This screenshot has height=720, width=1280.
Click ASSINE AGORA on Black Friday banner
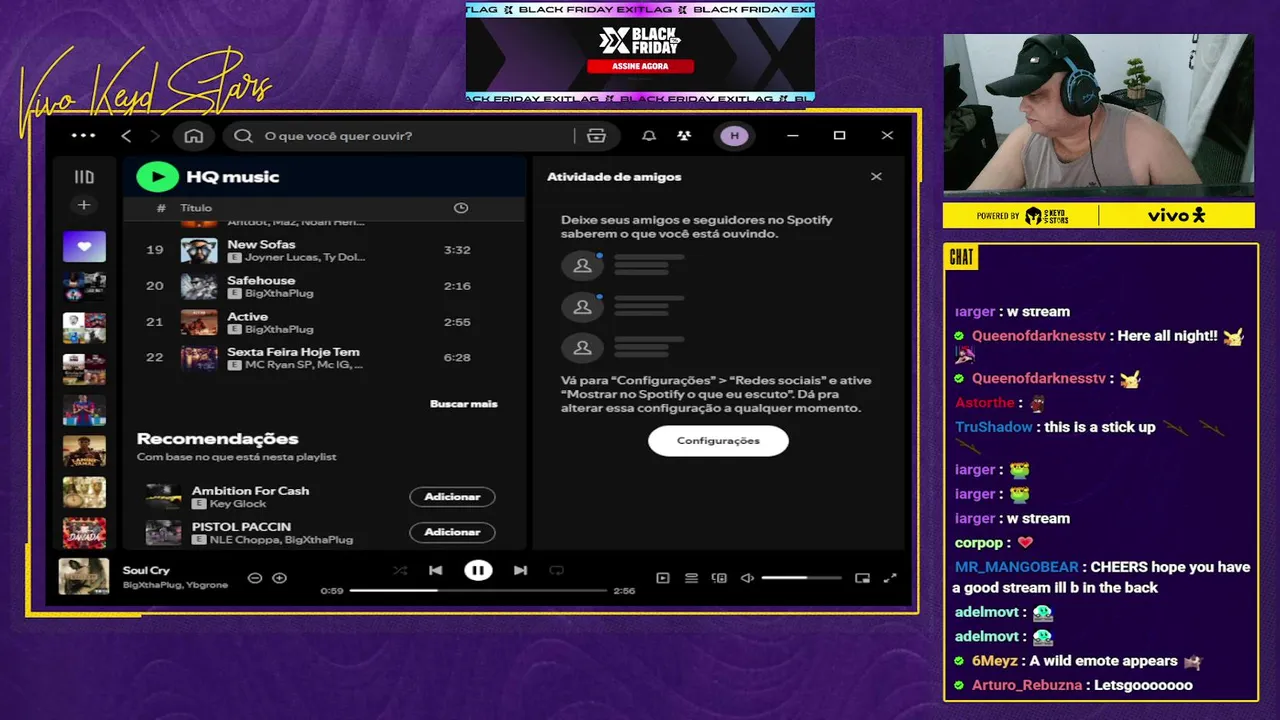click(640, 66)
